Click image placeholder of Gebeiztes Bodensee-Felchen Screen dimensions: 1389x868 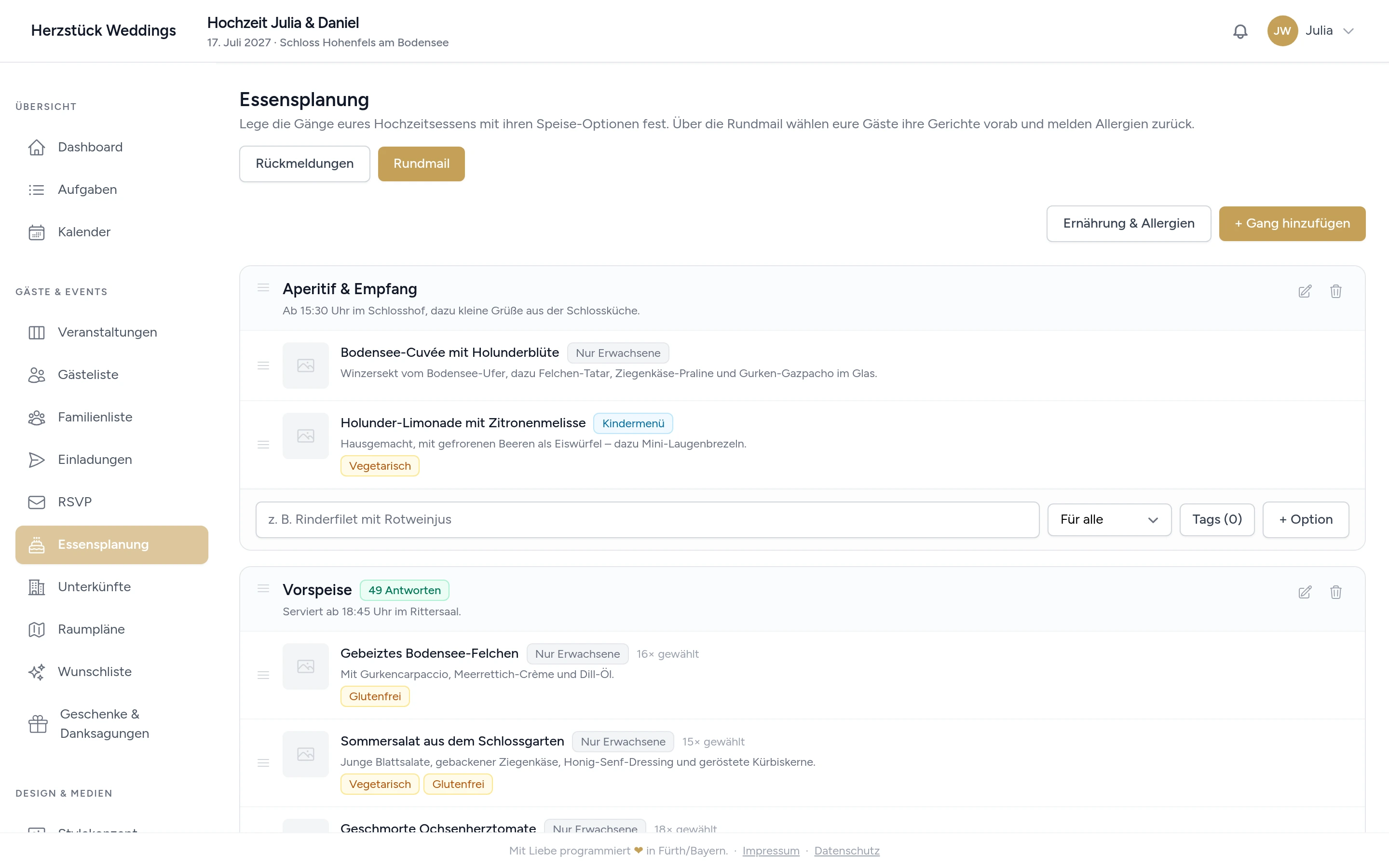coord(306,666)
